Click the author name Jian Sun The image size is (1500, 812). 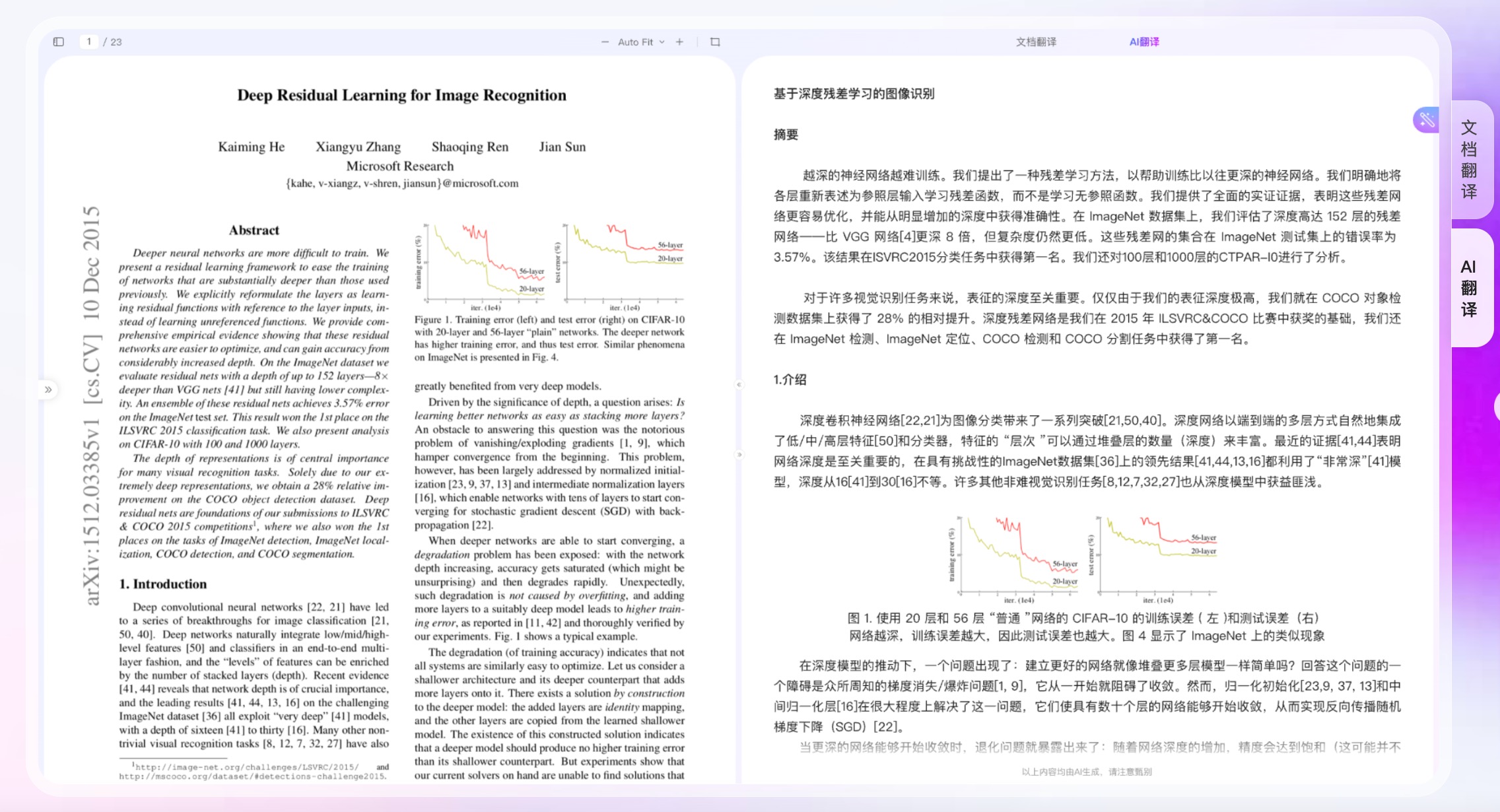562,147
